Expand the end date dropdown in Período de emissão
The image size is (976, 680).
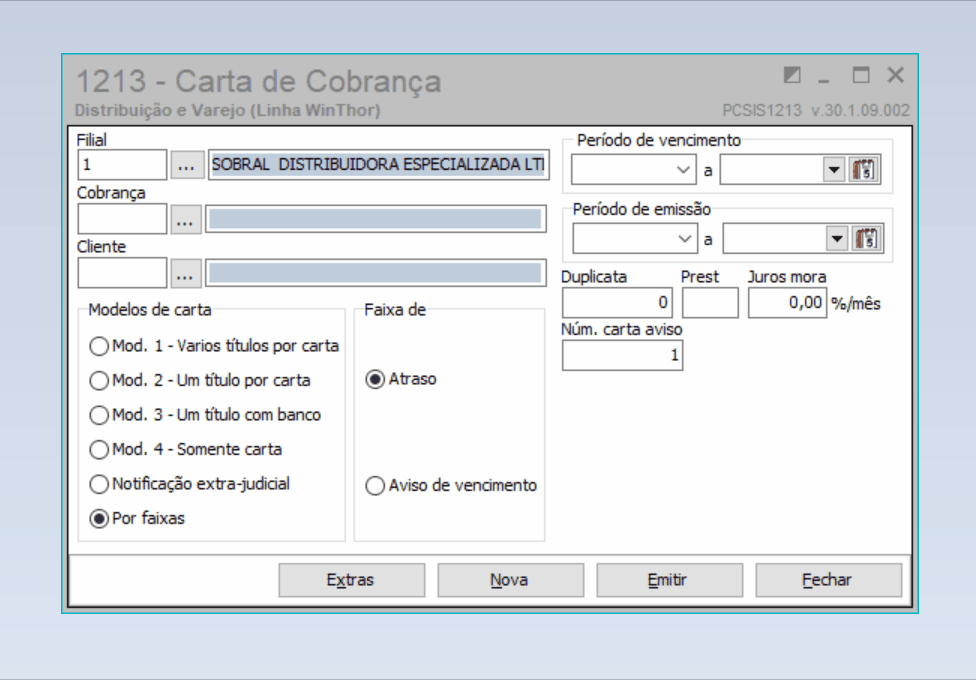coord(837,238)
